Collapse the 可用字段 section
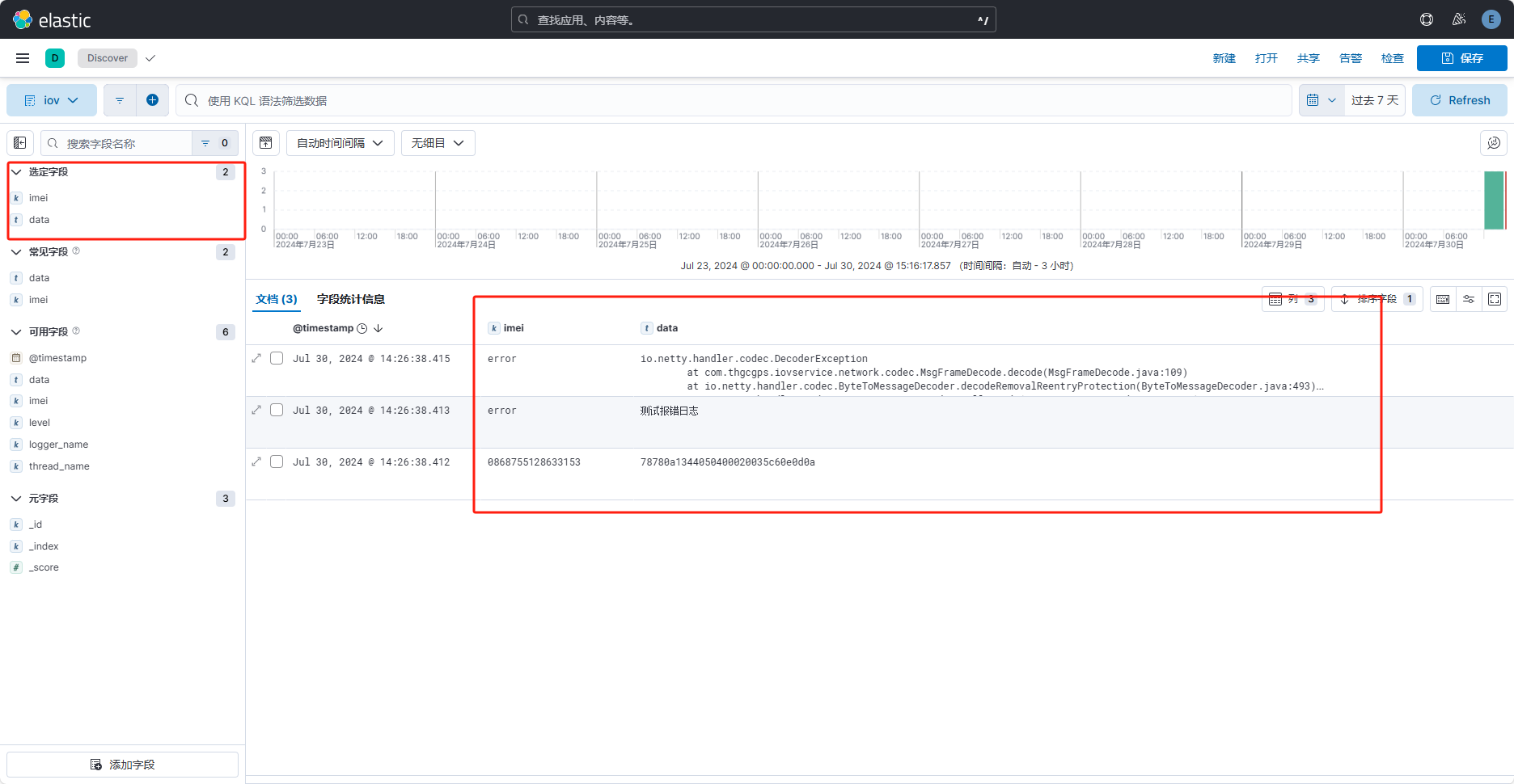The image size is (1514, 784). point(16,332)
